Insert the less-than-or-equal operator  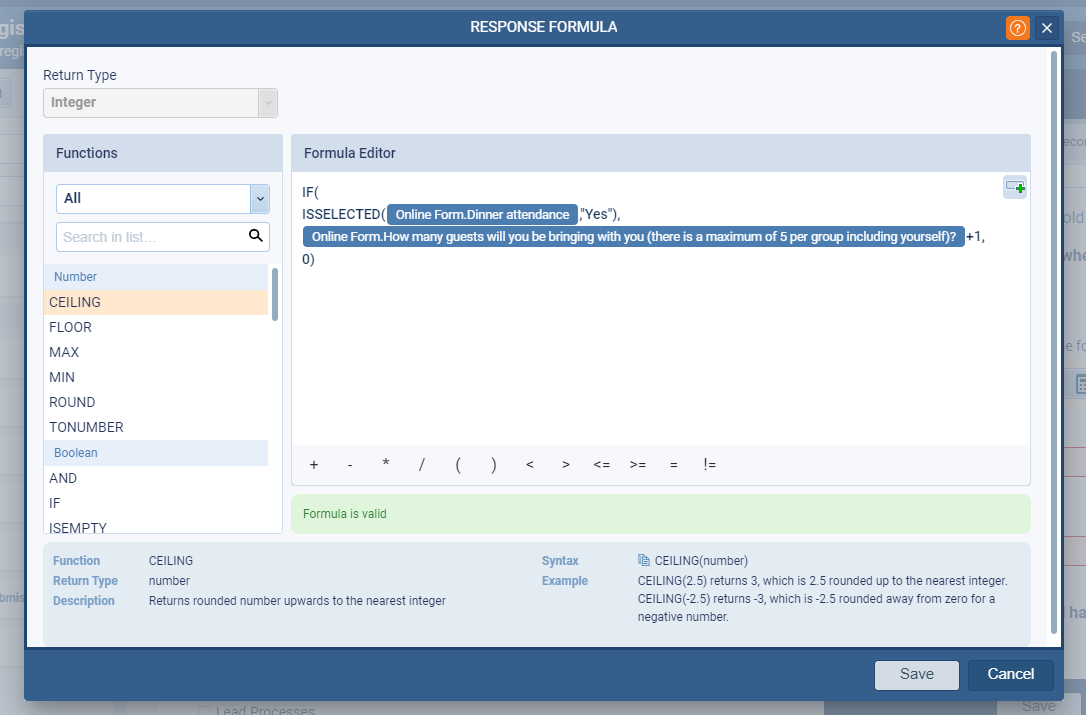[x=601, y=464]
